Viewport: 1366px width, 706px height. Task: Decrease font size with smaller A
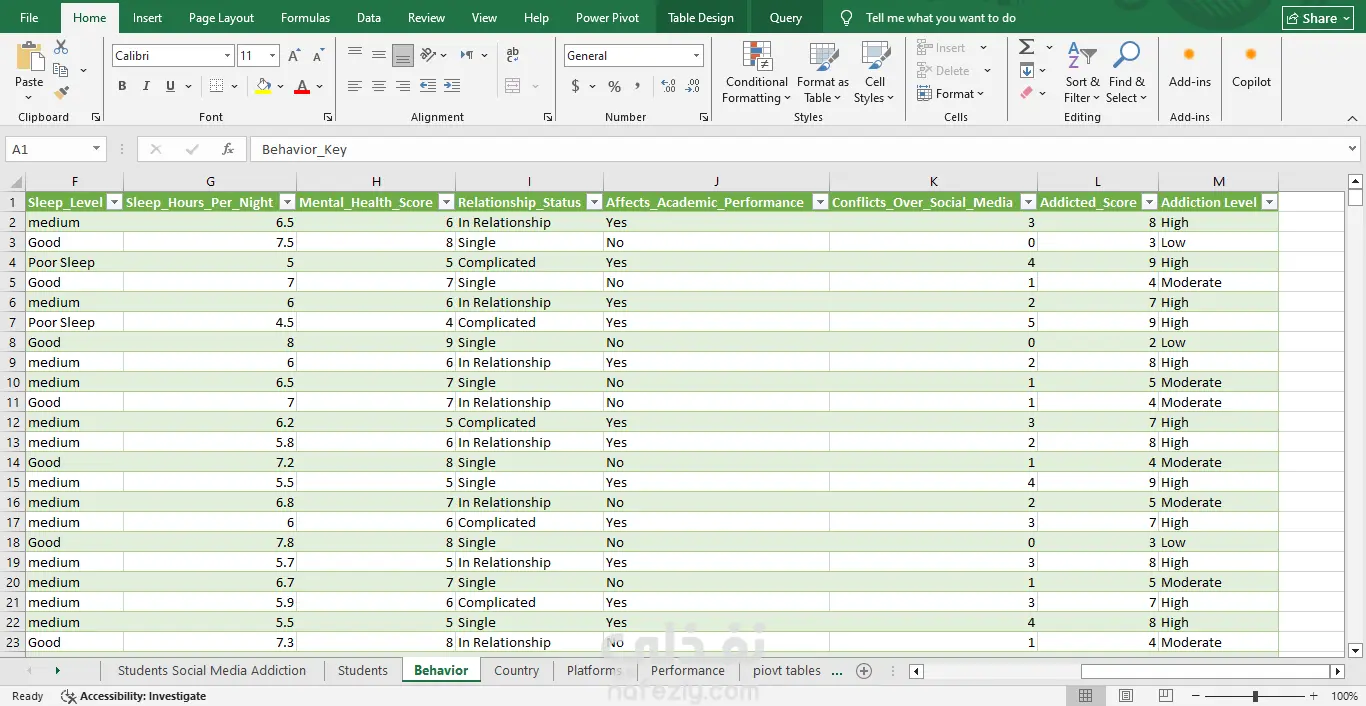click(x=318, y=56)
